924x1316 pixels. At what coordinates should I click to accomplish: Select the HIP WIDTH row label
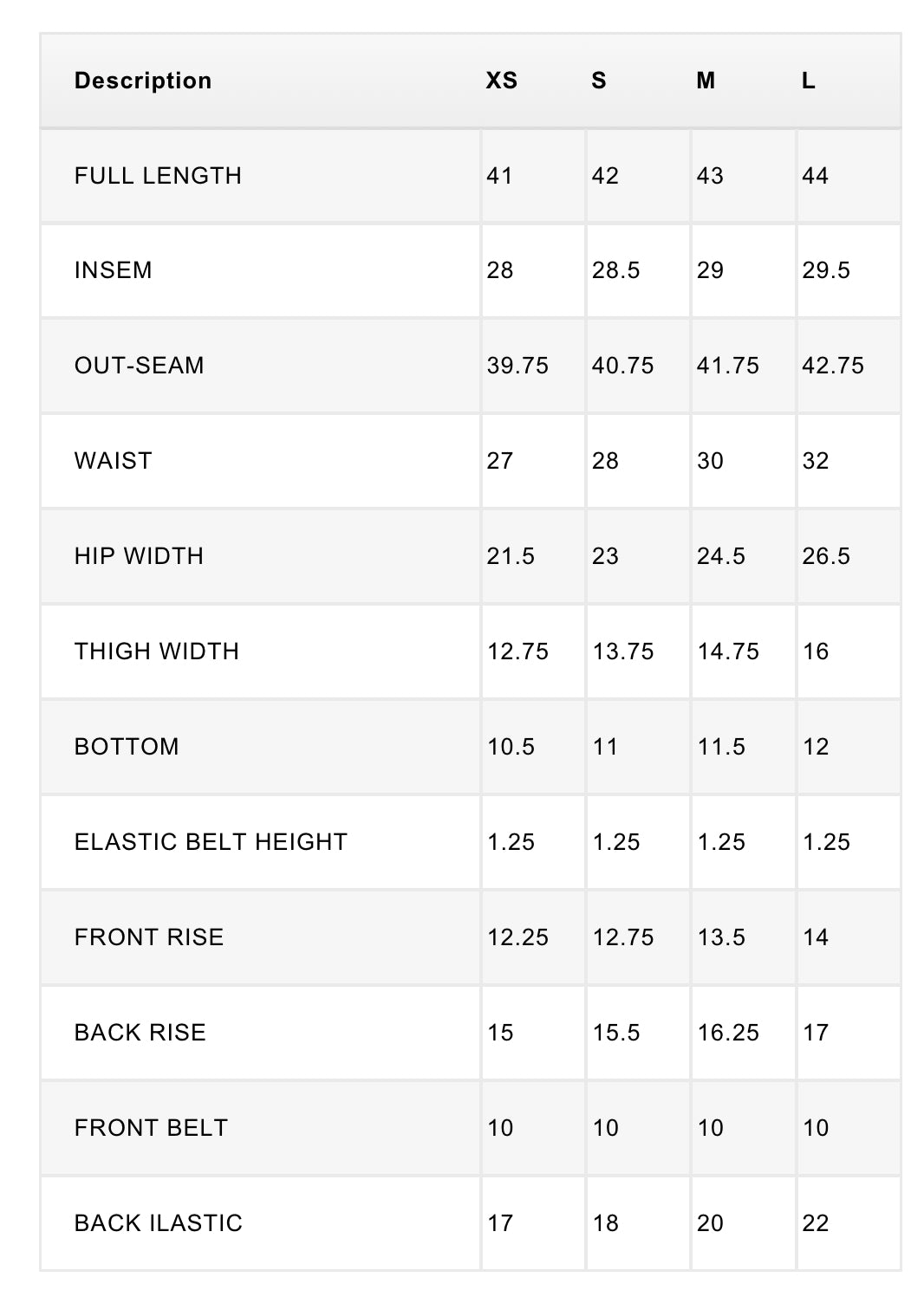139,556
